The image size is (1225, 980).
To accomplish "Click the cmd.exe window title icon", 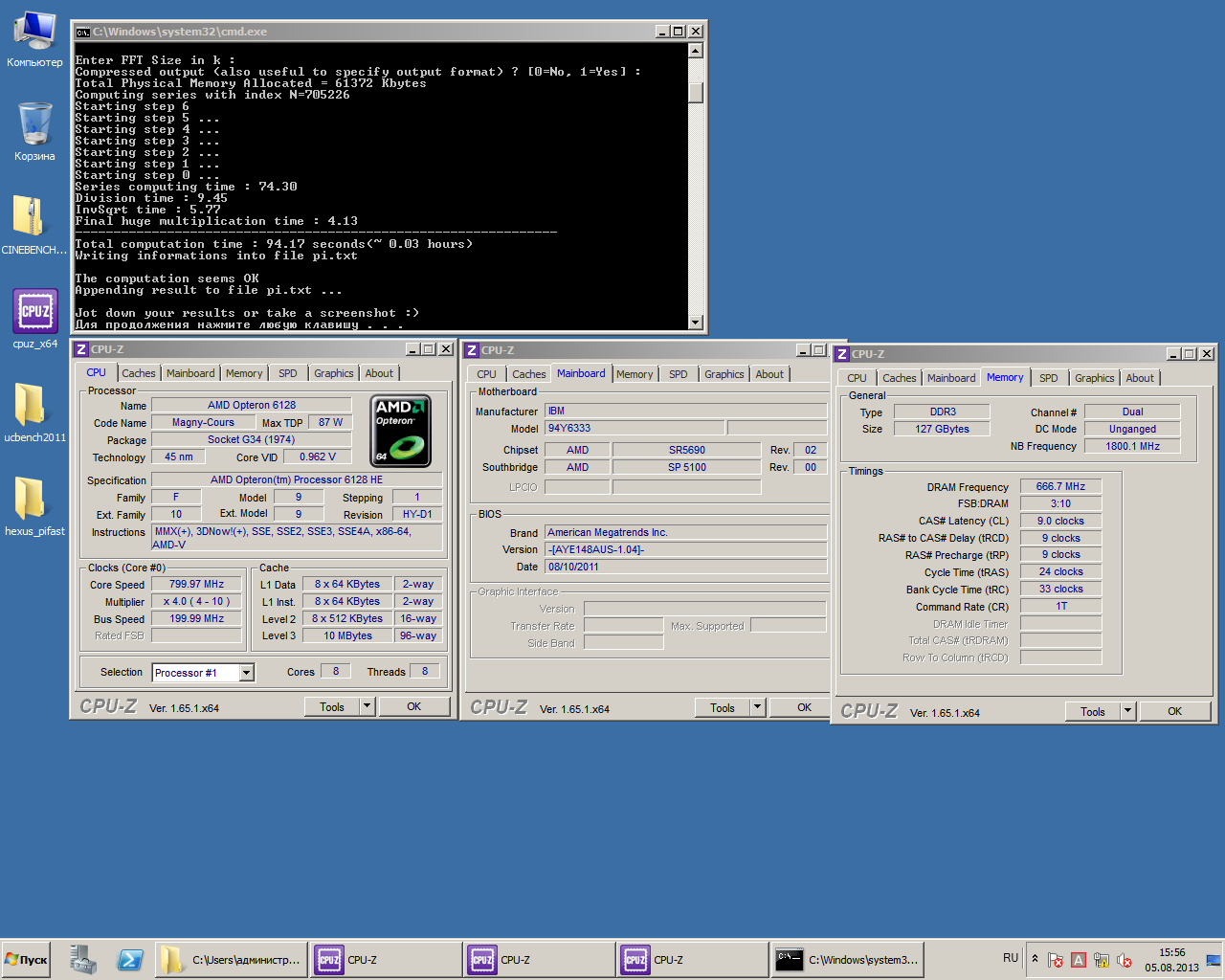I will [83, 32].
